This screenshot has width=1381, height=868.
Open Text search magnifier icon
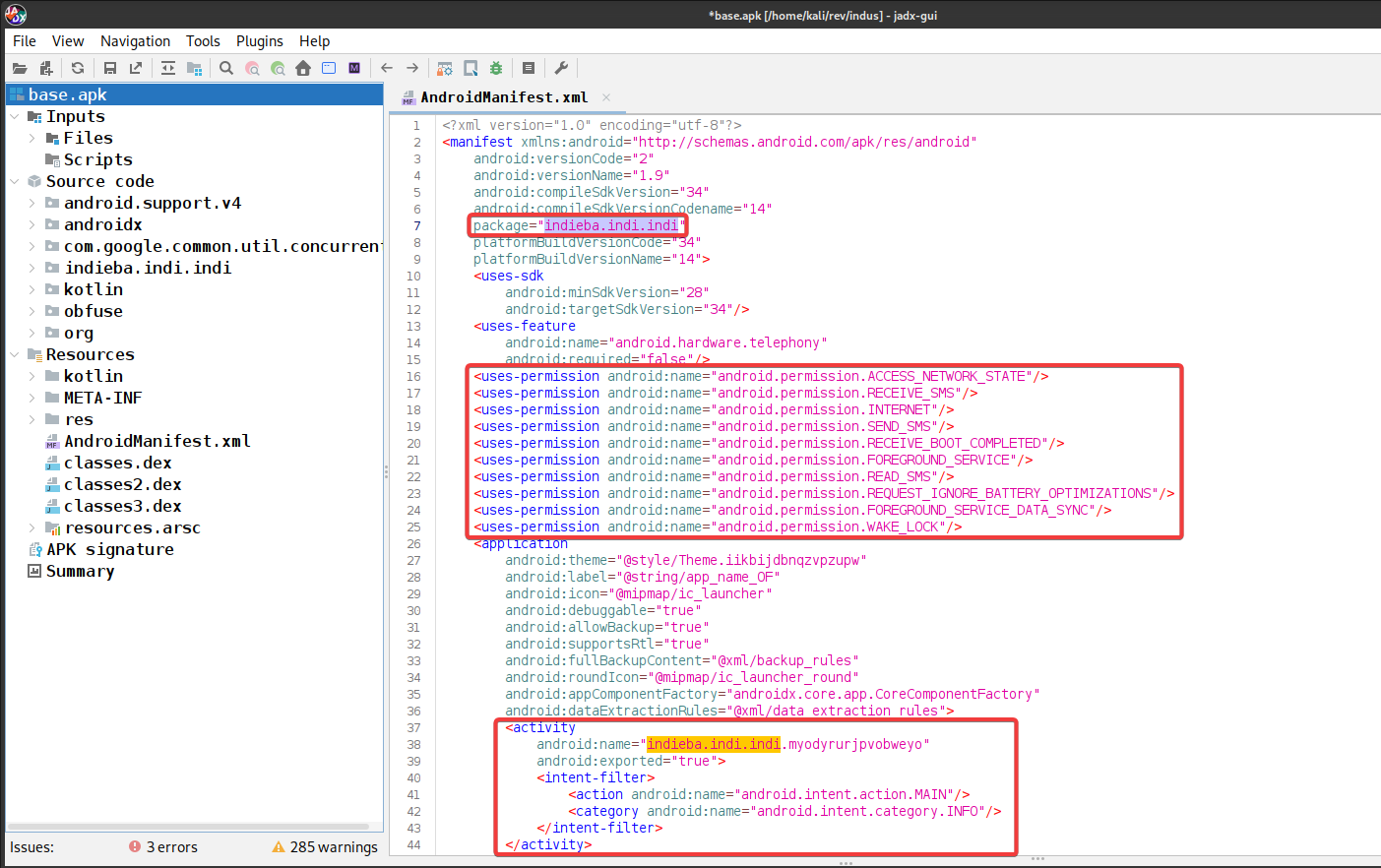point(226,68)
